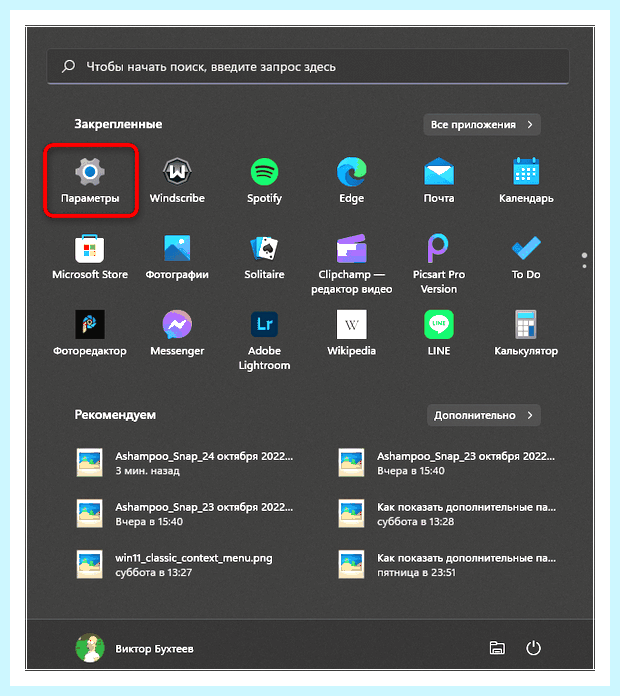Open the Wikipedia app

pyautogui.click(x=351, y=334)
